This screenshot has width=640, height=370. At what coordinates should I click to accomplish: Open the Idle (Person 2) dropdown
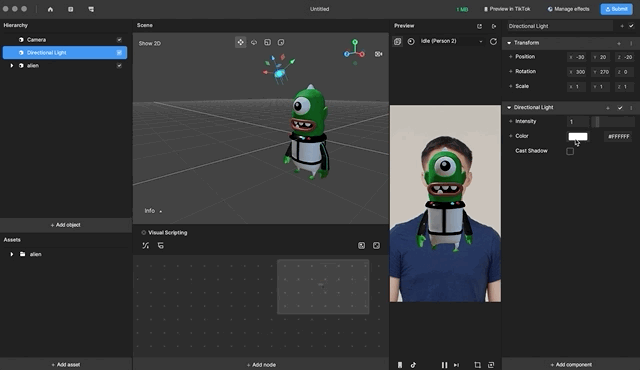click(x=452, y=41)
